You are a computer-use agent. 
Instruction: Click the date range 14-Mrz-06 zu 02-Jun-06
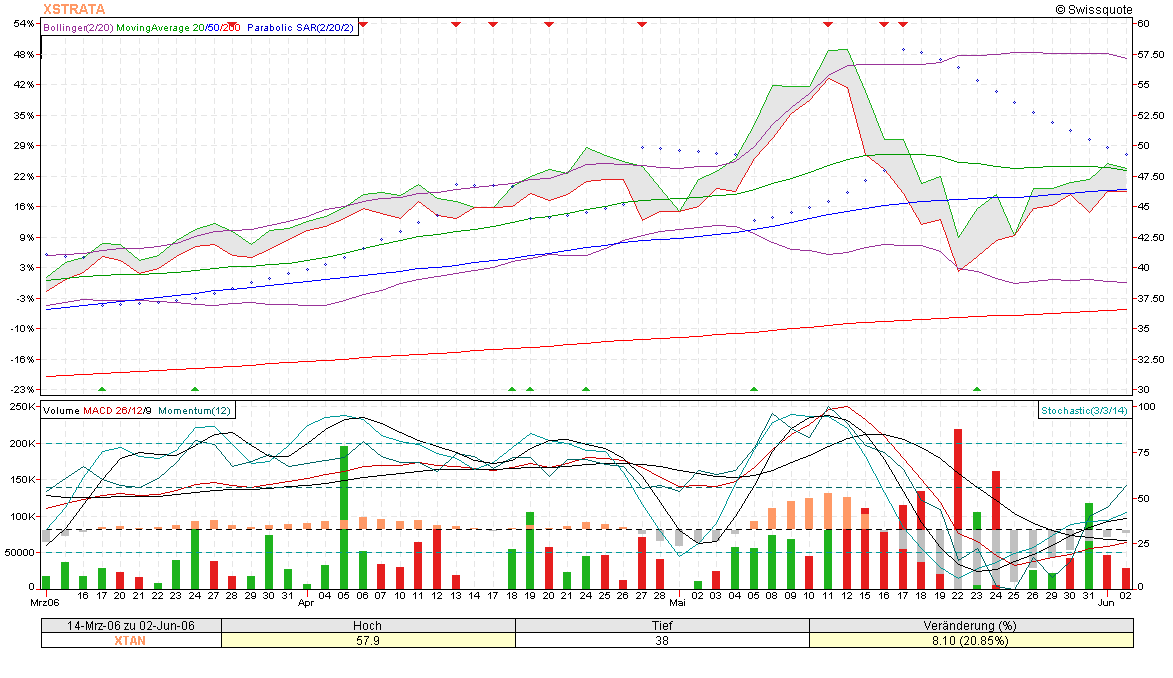click(x=131, y=626)
